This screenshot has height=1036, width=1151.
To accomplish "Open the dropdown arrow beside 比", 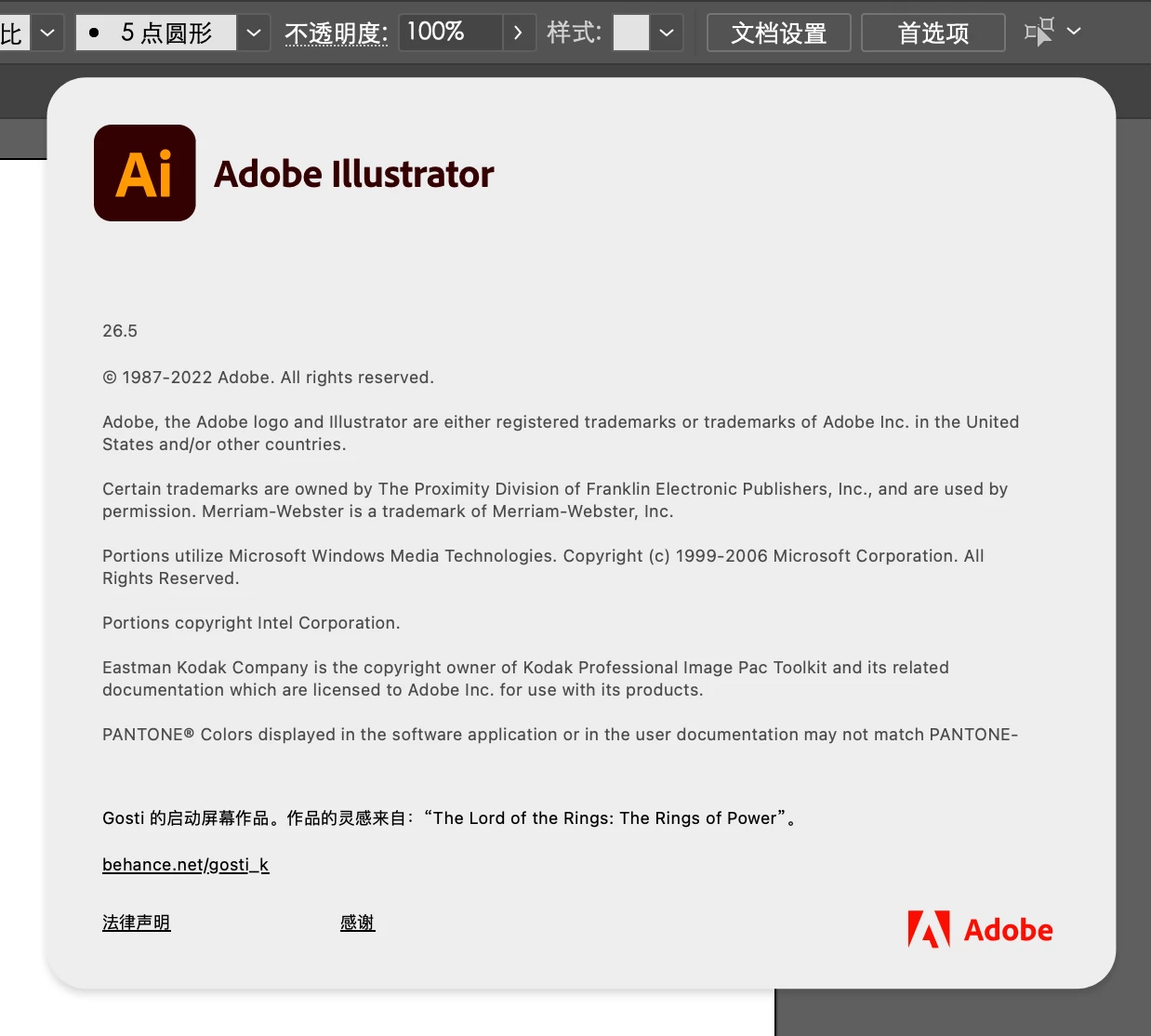I will pyautogui.click(x=47, y=33).
